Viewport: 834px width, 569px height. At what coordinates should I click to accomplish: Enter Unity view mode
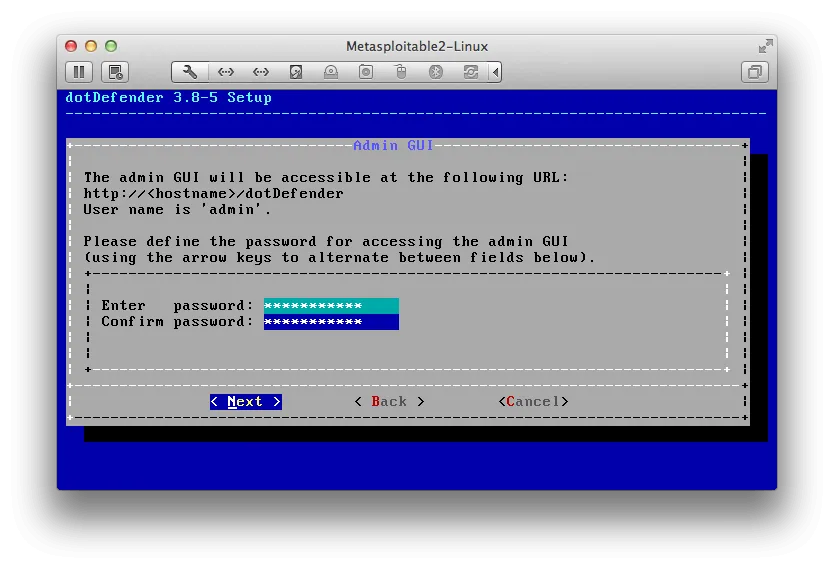click(755, 72)
